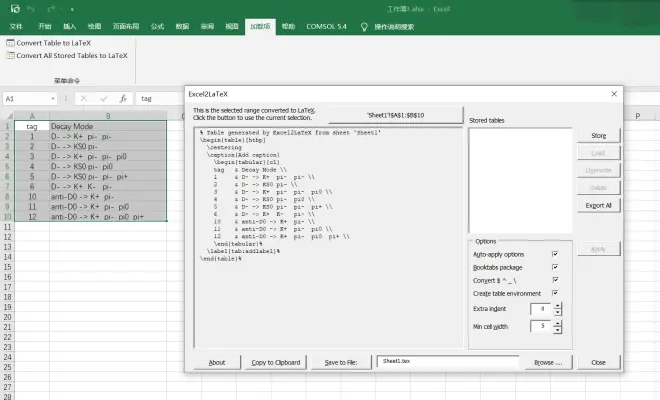
Task: Switch to the COMSOL 5.4 ribbon tab
Action: 326,27
